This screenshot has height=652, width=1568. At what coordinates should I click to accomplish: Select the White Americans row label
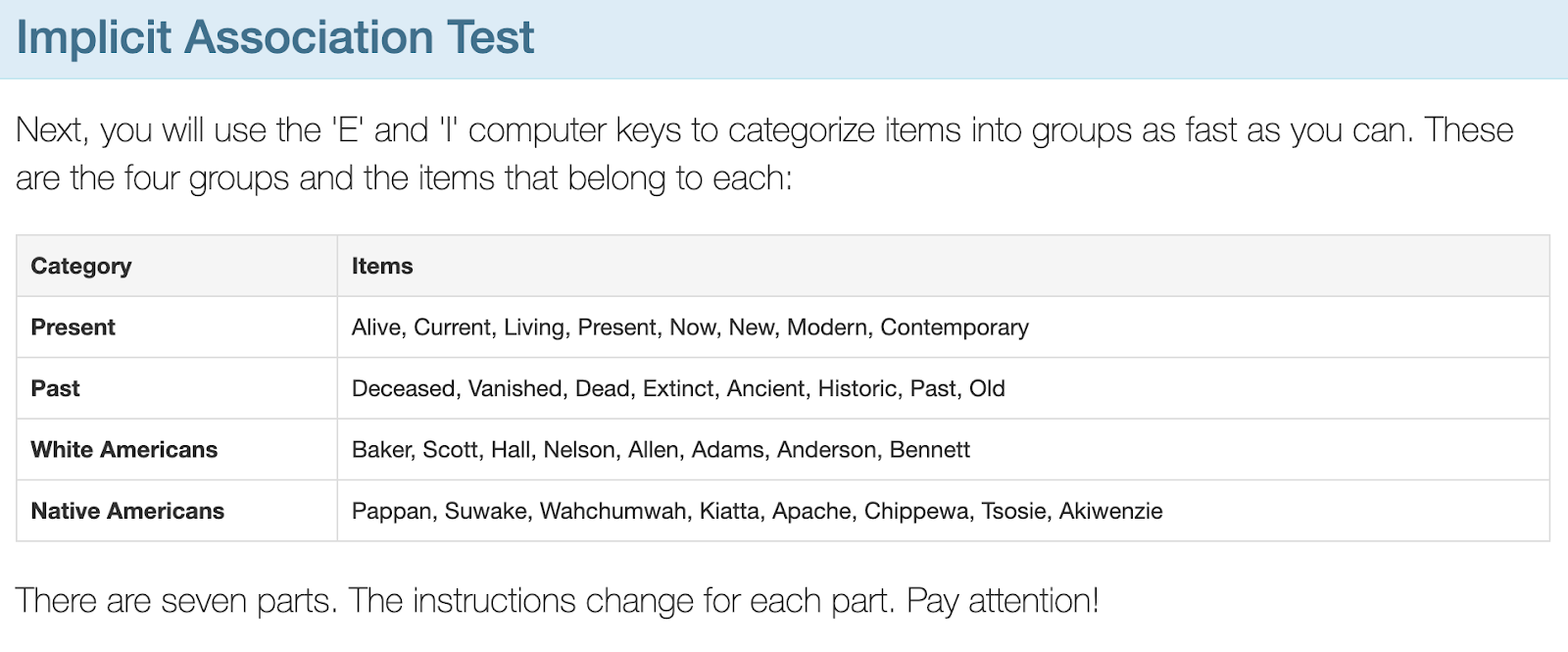click(124, 450)
